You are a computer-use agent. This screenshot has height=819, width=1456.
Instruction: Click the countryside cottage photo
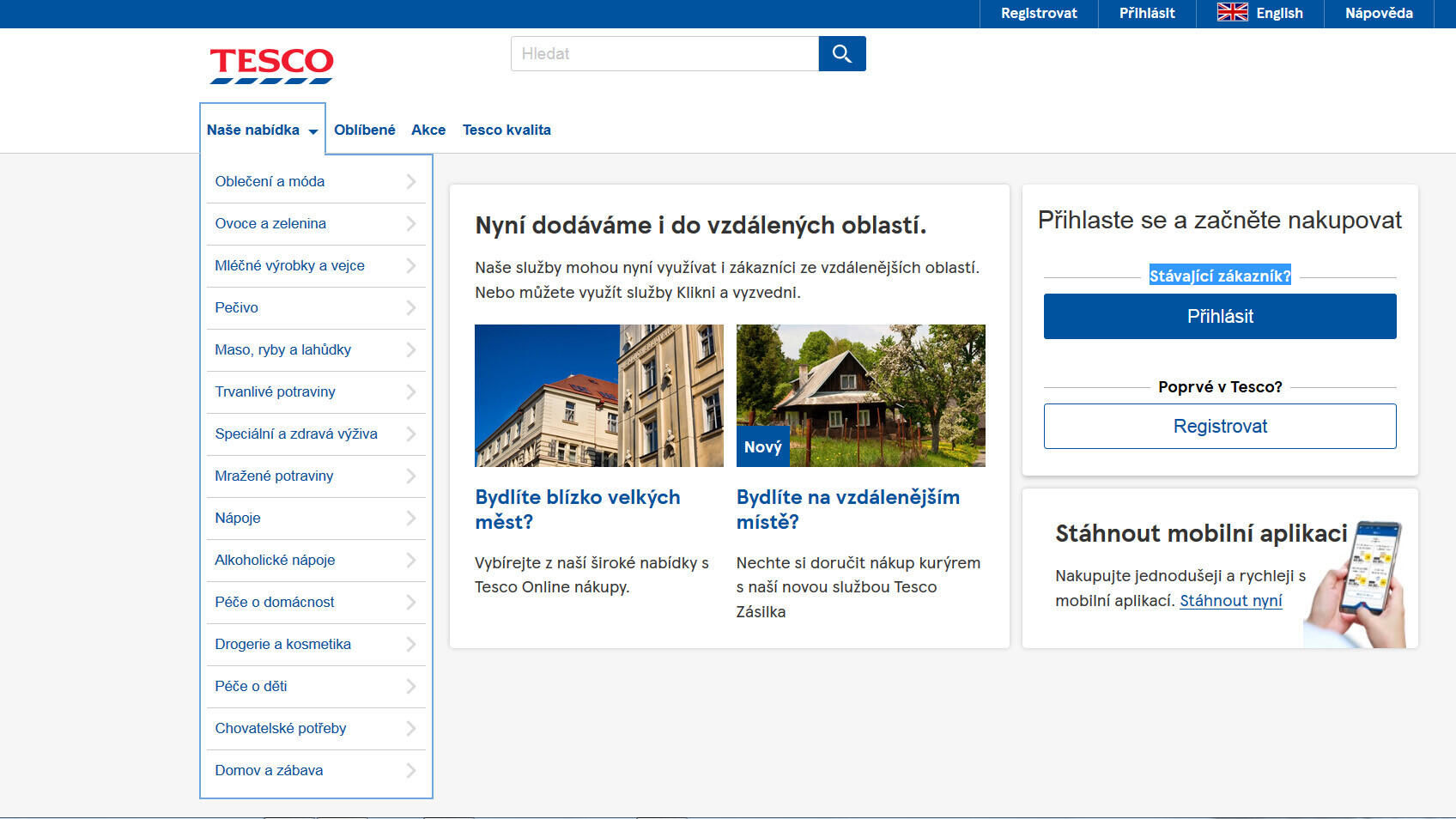861,396
